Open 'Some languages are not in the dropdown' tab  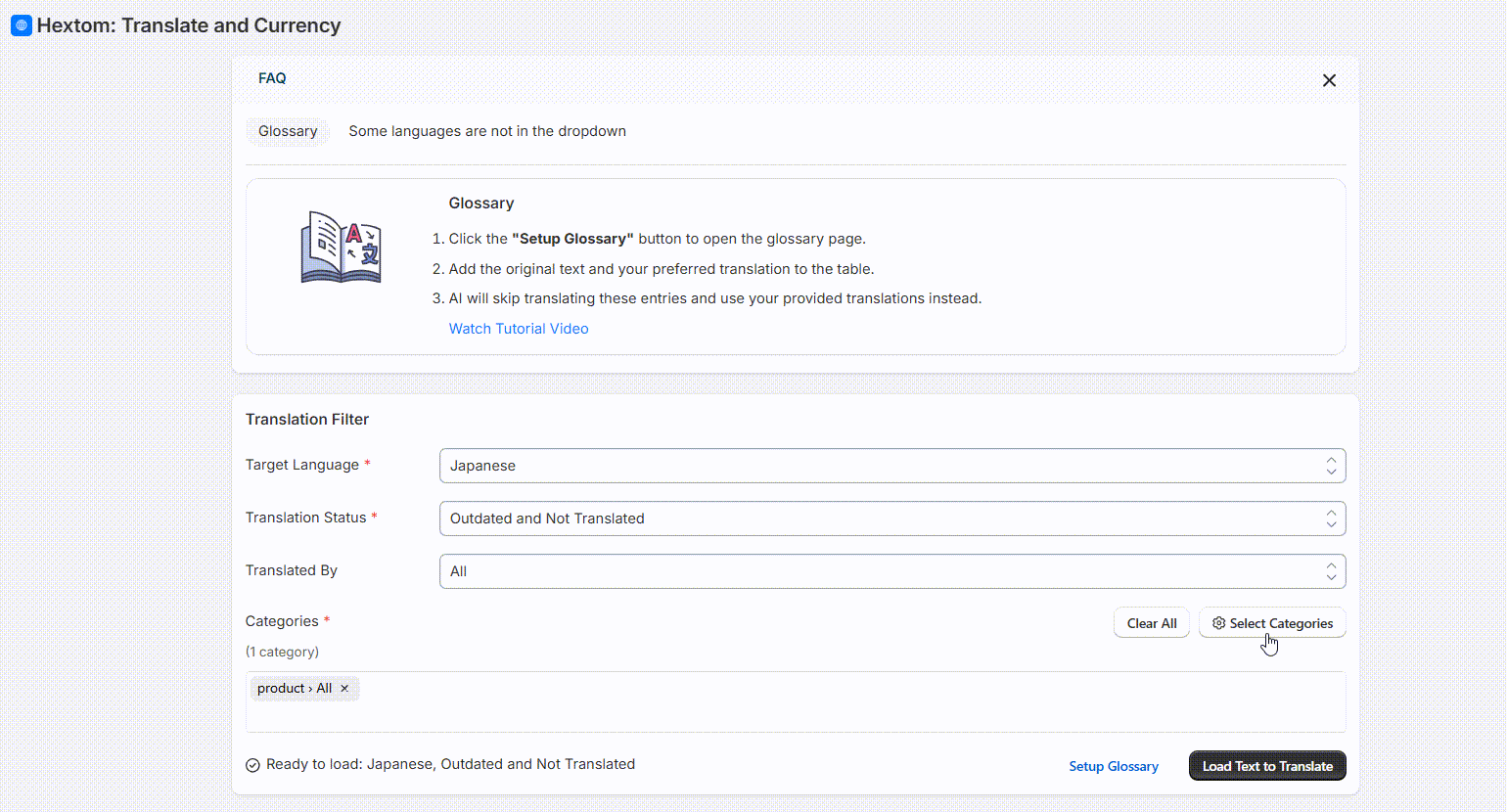click(487, 131)
